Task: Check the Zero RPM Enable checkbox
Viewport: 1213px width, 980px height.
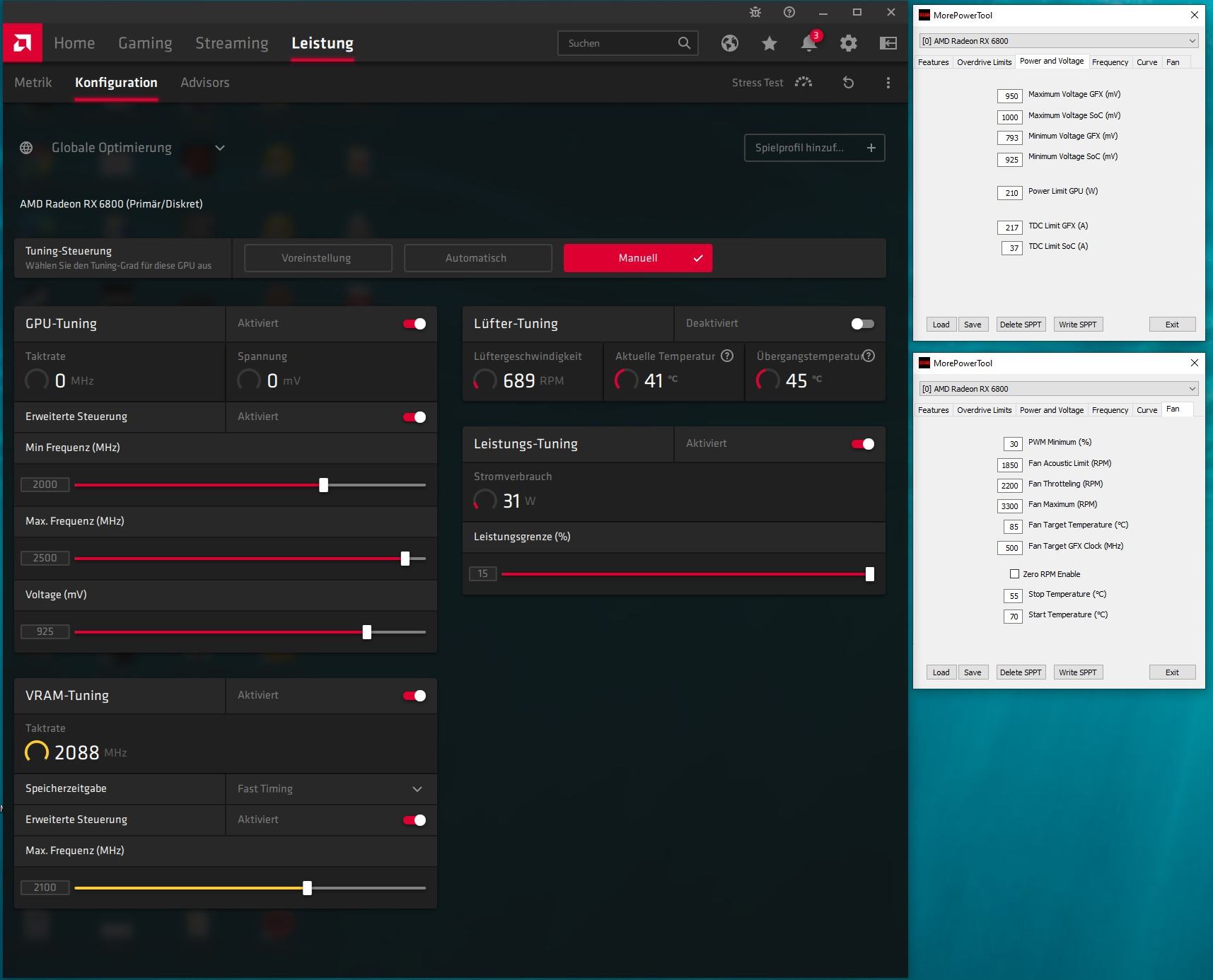Action: pos(1014,574)
